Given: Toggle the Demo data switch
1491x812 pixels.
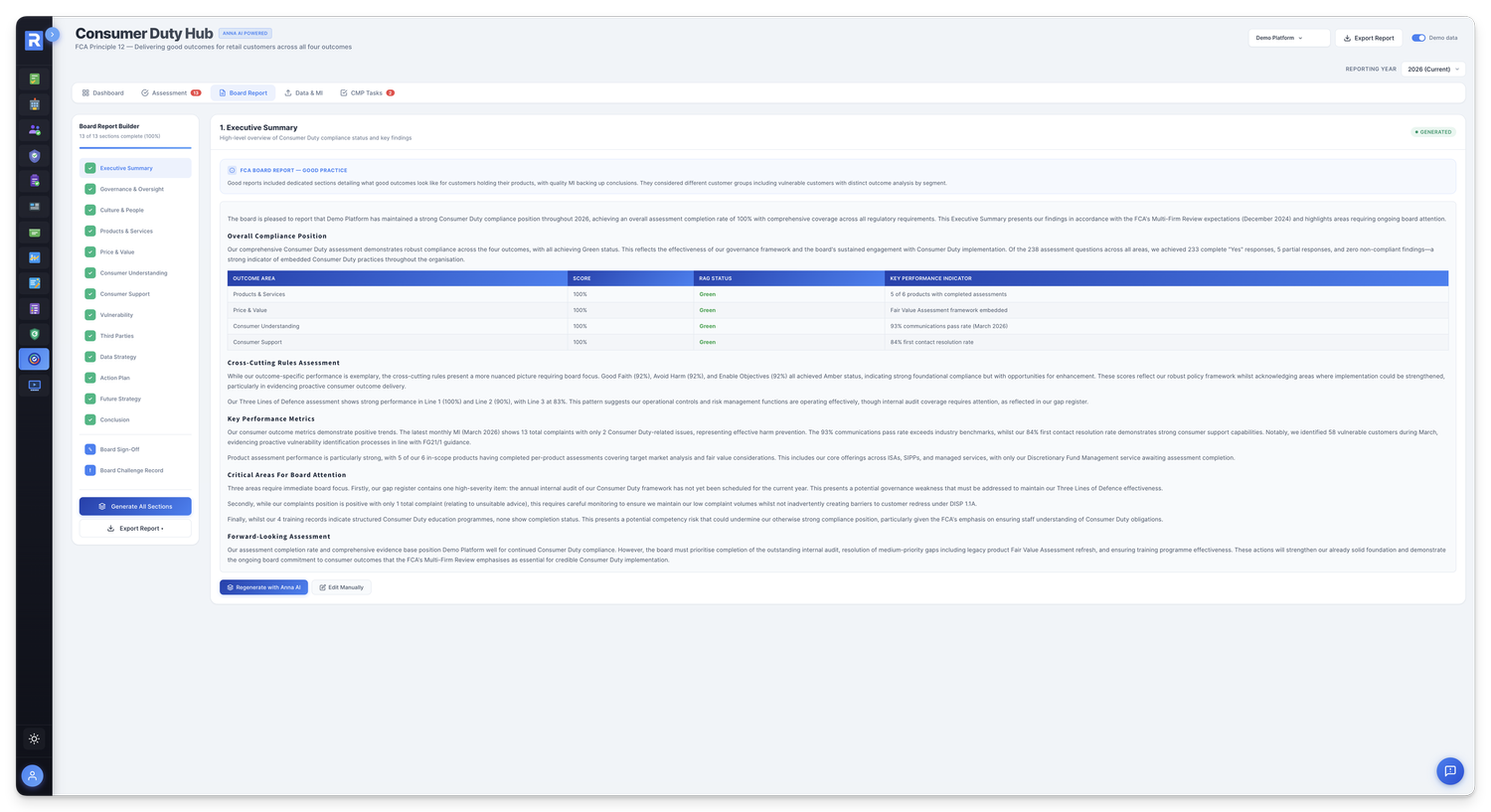Looking at the screenshot, I should (x=1418, y=38).
